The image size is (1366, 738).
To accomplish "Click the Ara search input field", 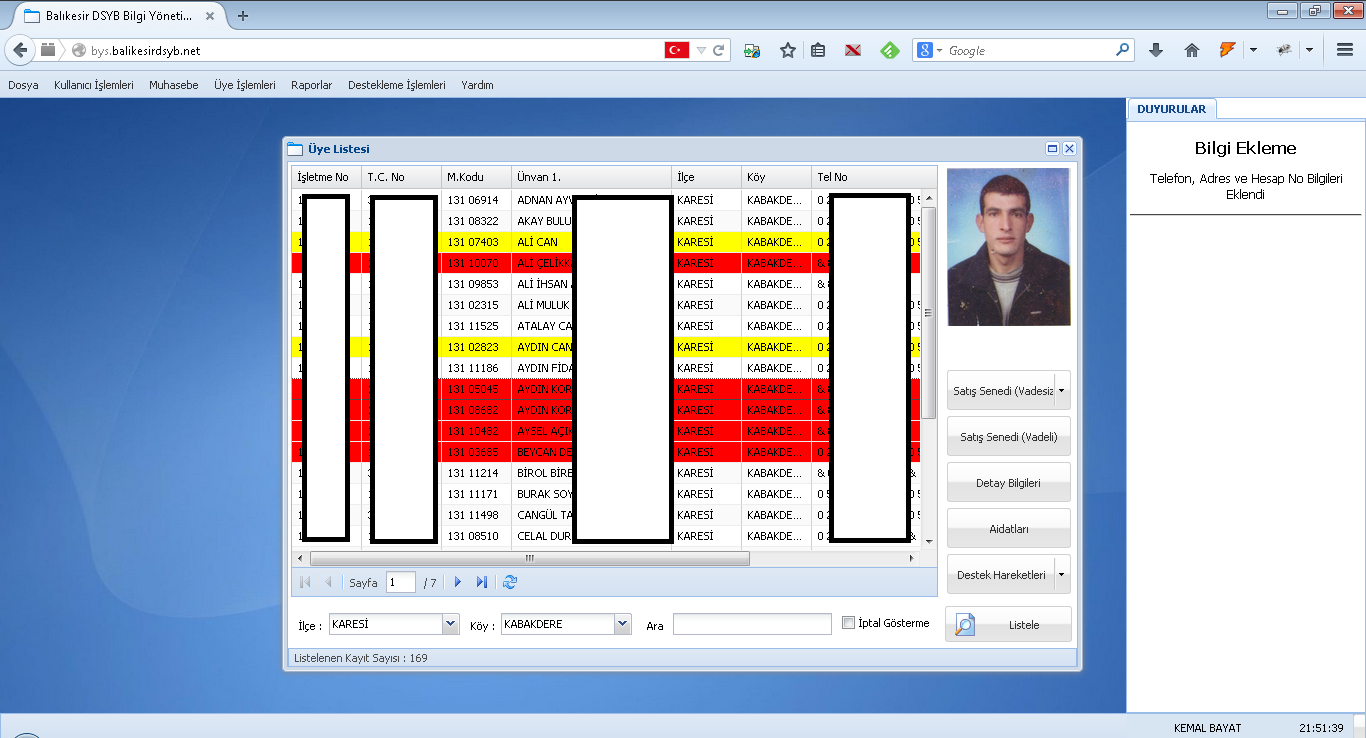I will click(752, 624).
